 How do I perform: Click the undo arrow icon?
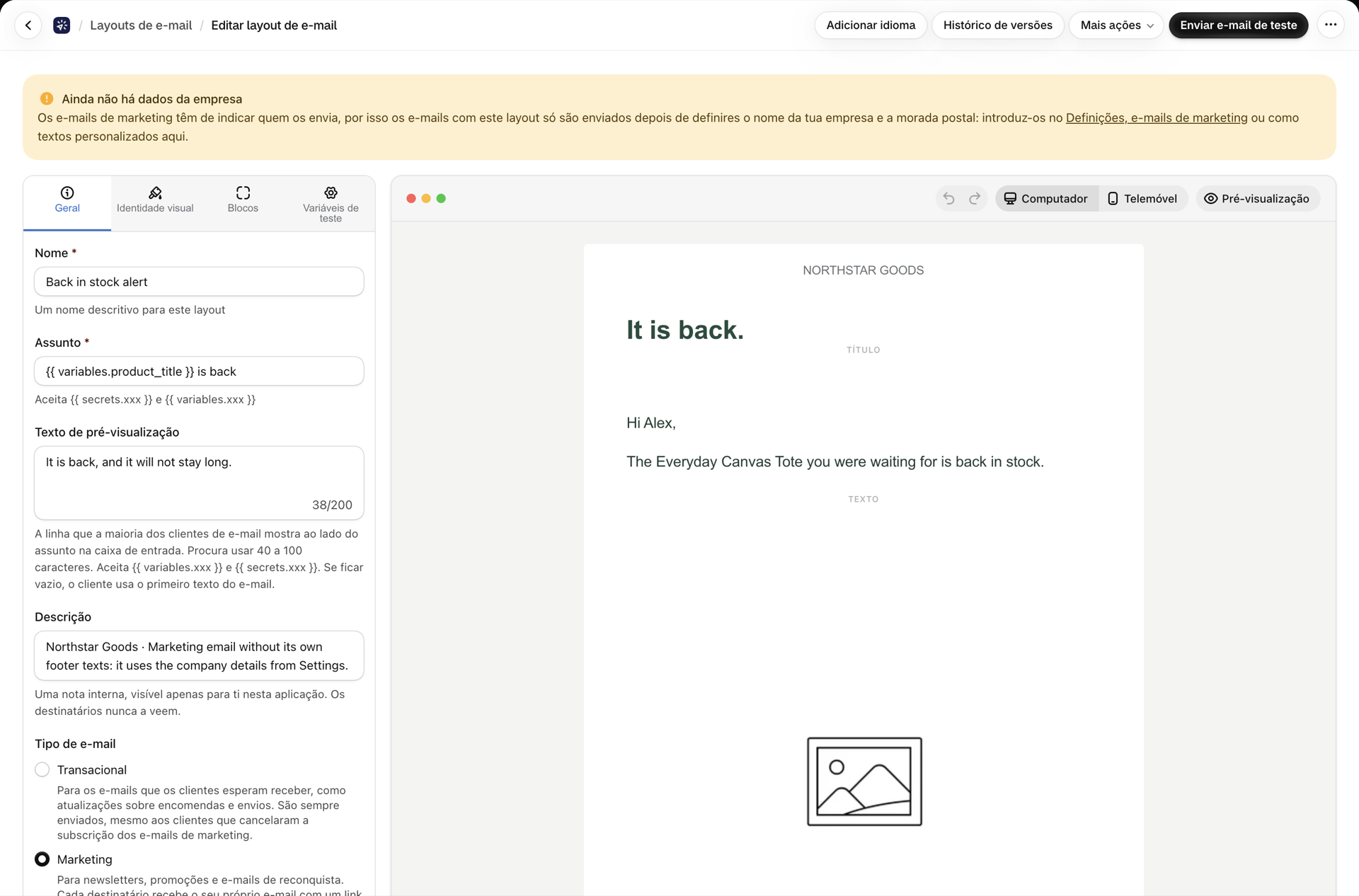pyautogui.click(x=948, y=199)
